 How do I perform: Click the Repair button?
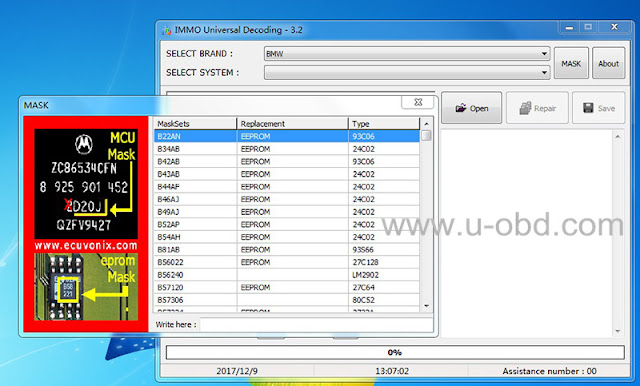537,108
